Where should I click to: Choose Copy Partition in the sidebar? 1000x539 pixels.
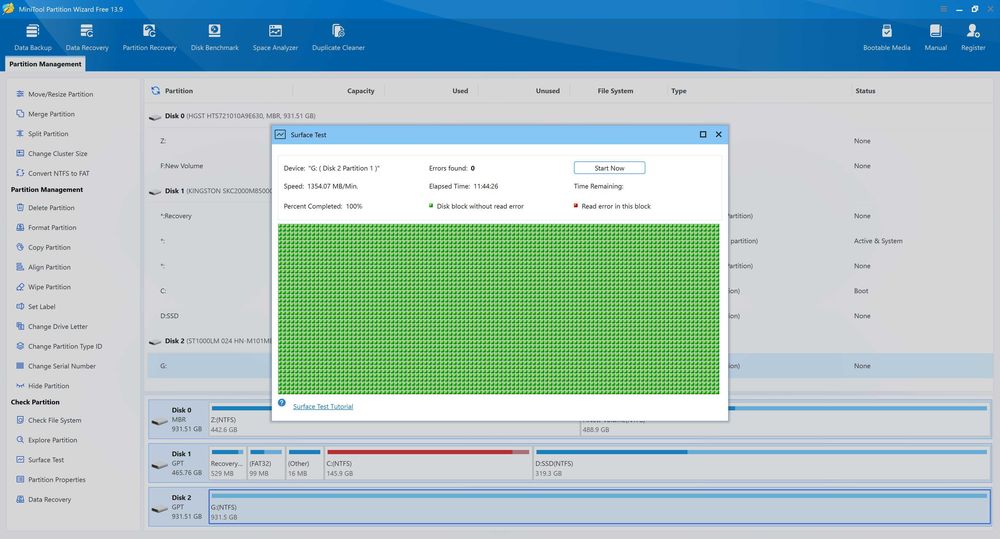(x=43, y=247)
